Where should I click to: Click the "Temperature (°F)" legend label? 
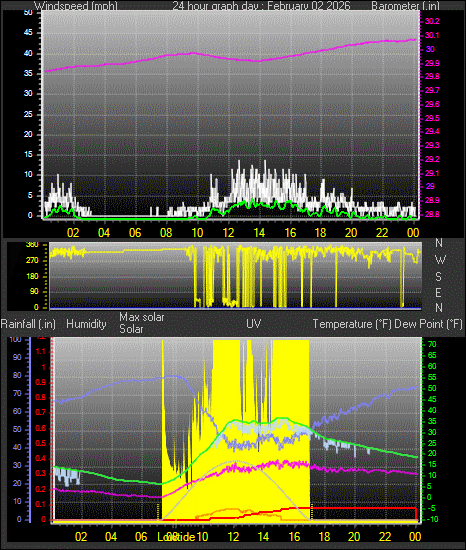point(352,324)
